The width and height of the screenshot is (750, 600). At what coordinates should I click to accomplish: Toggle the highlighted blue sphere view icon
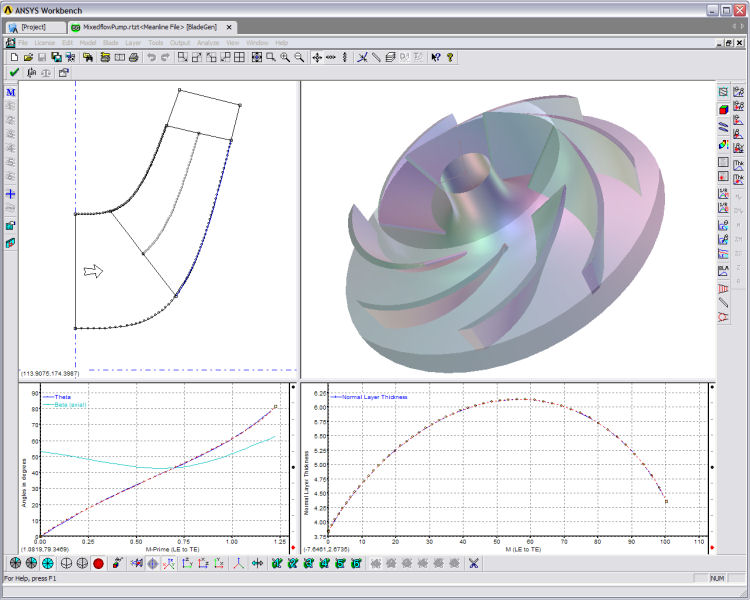[153, 564]
